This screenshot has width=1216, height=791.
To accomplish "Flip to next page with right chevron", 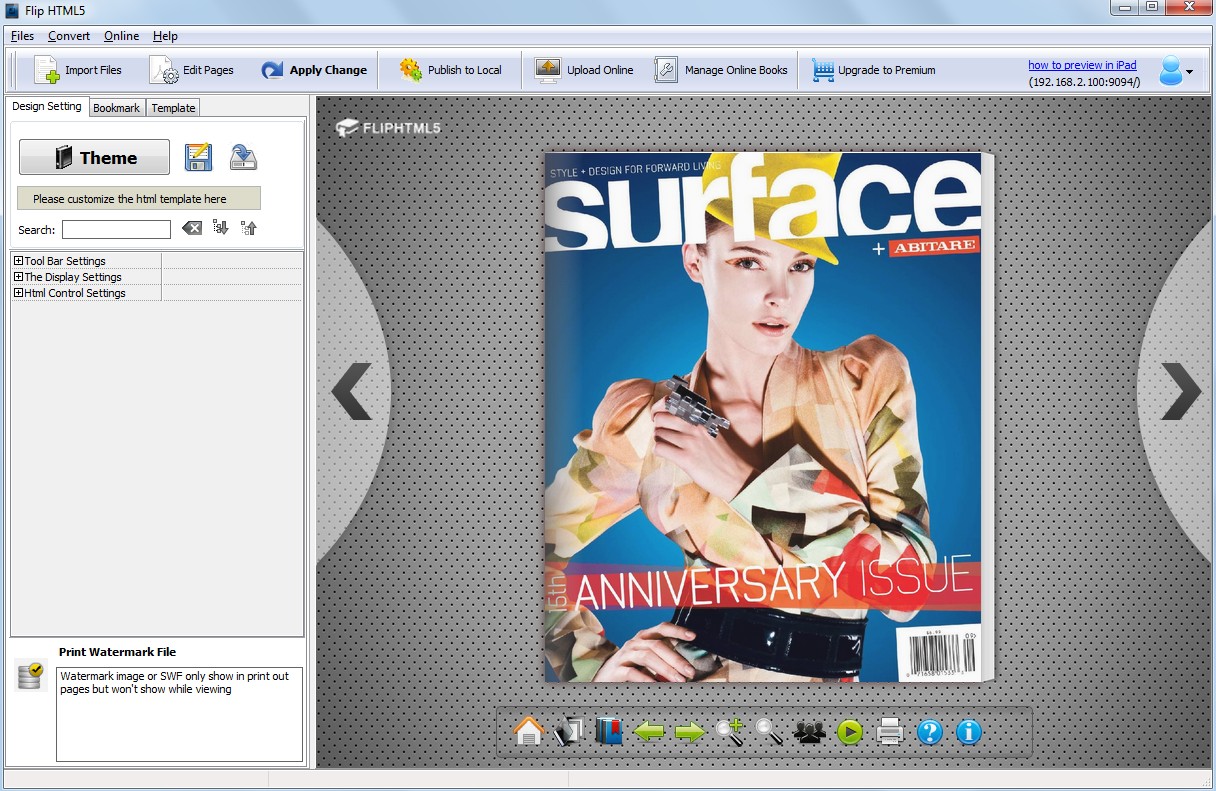I will click(x=1180, y=390).
